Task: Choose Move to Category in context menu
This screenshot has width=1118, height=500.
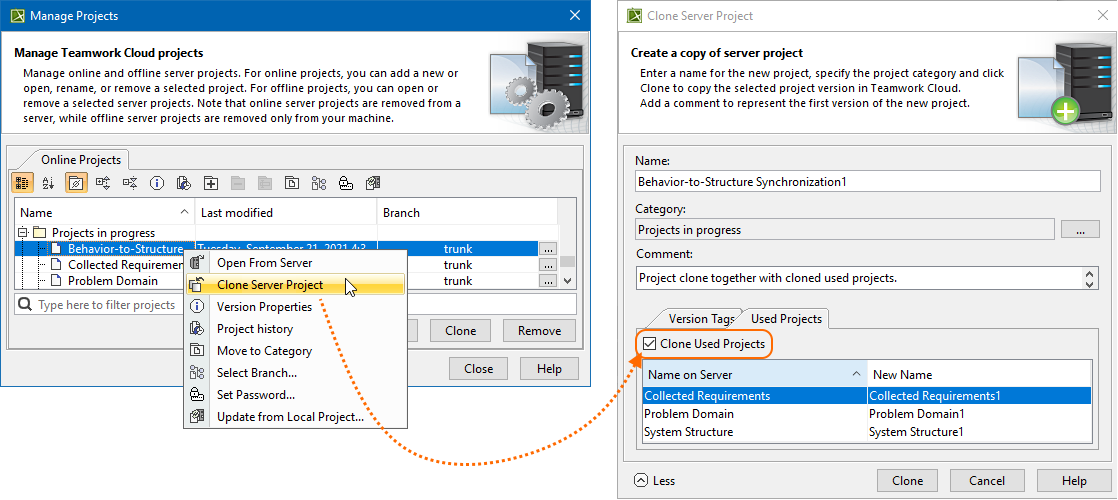Action: 265,351
